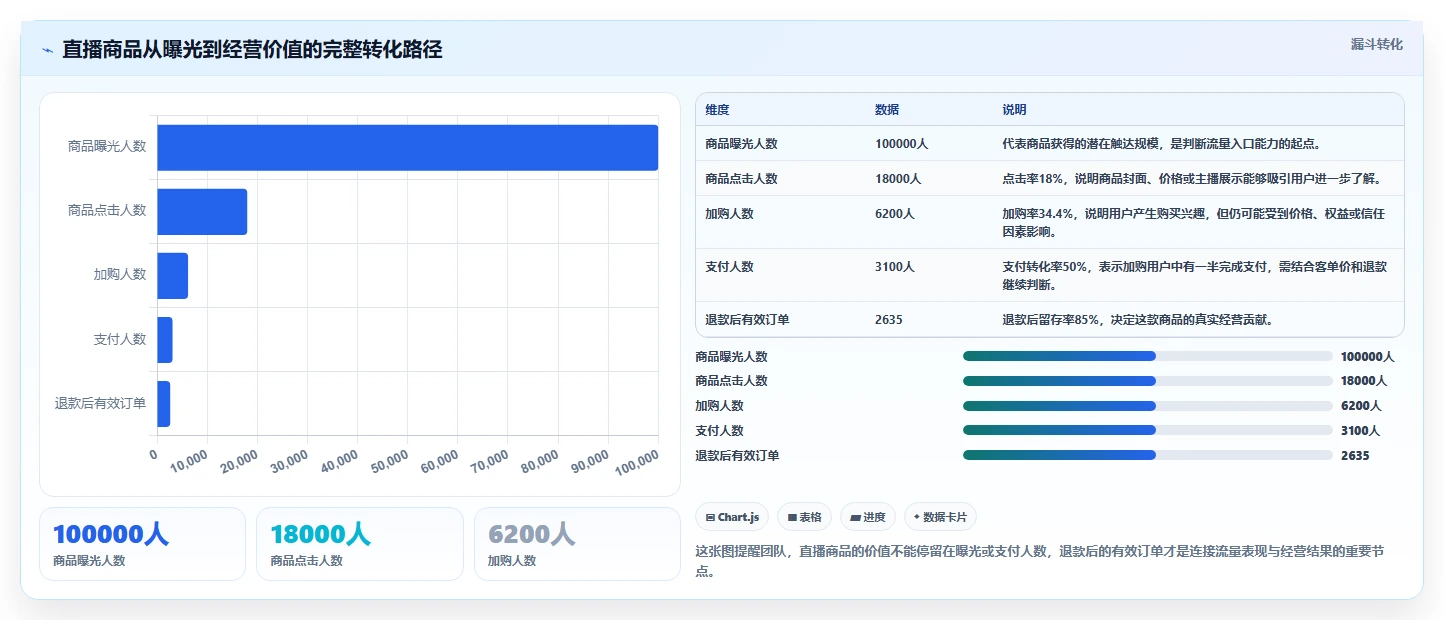Click the chart y-axis label 商品点击人数

click(x=107, y=210)
